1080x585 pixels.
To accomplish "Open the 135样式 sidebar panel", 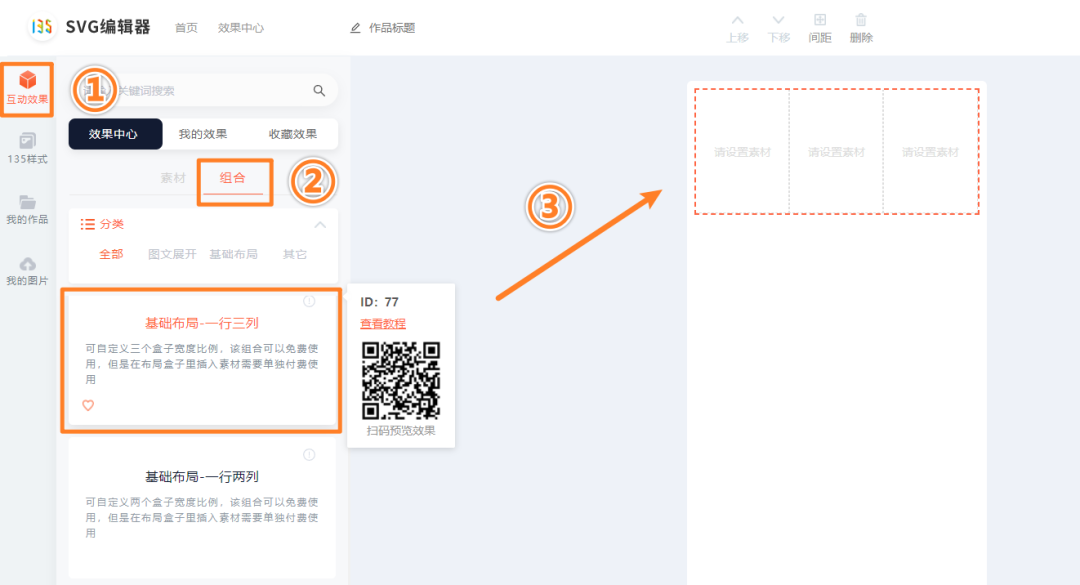I will 28,148.
